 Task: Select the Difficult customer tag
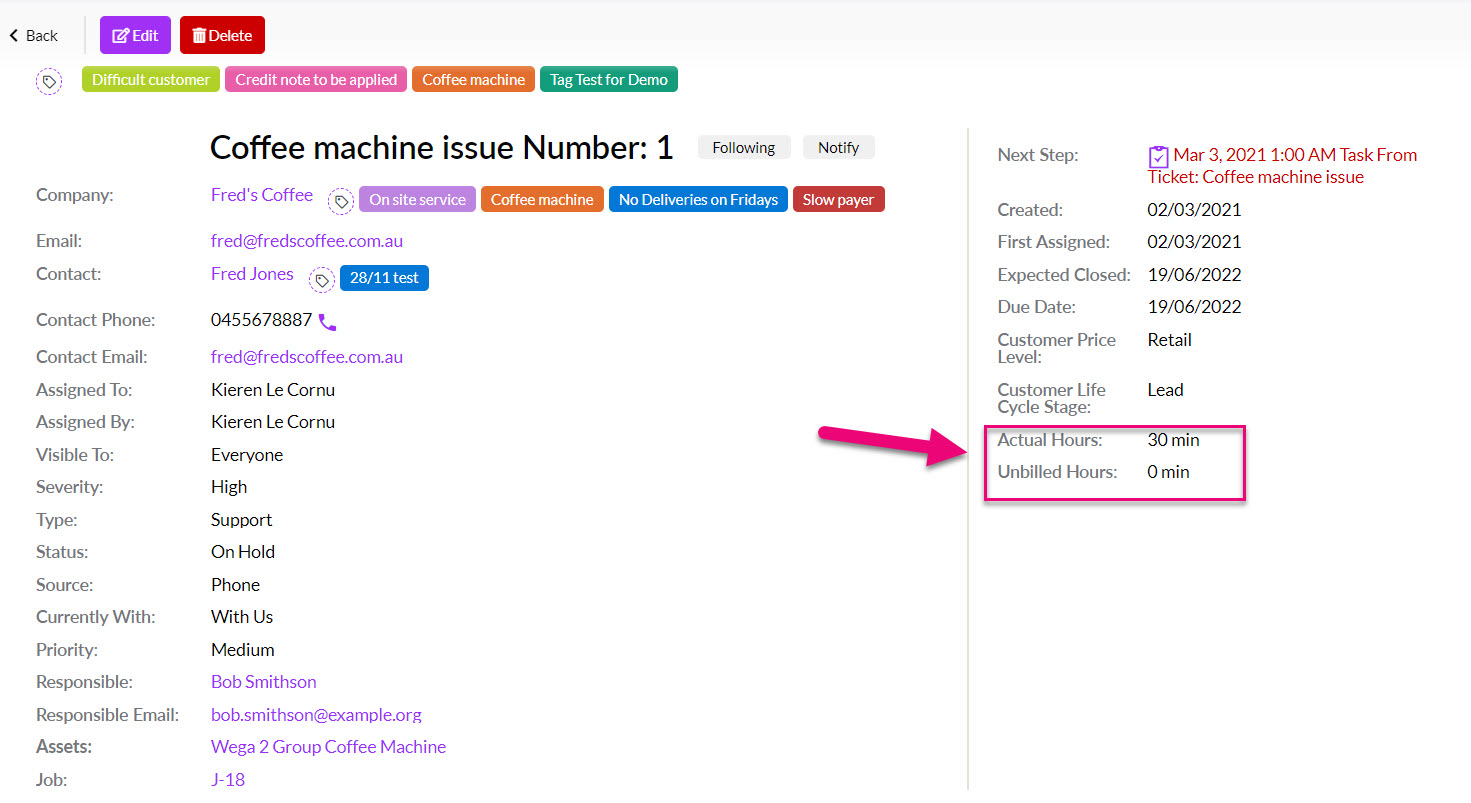[x=151, y=80]
